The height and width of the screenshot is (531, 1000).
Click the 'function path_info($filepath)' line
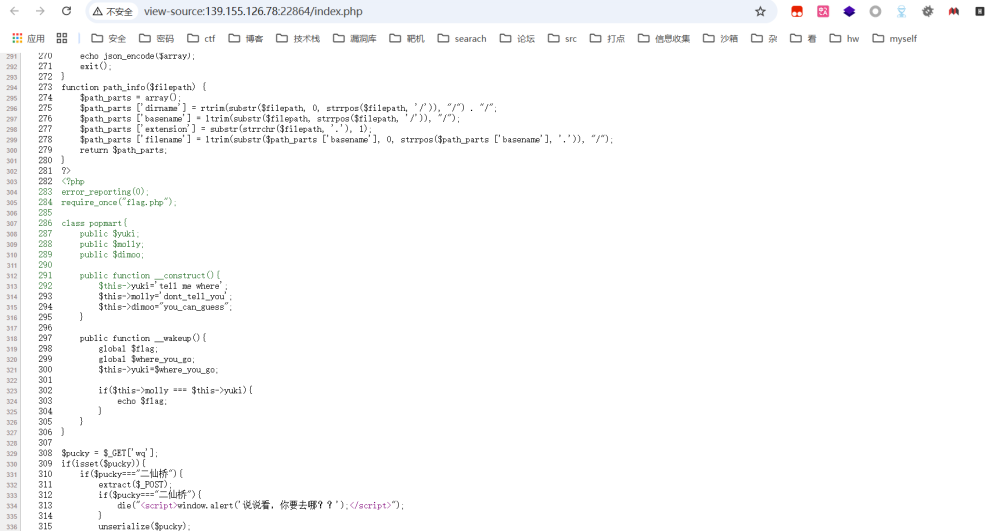point(133,87)
